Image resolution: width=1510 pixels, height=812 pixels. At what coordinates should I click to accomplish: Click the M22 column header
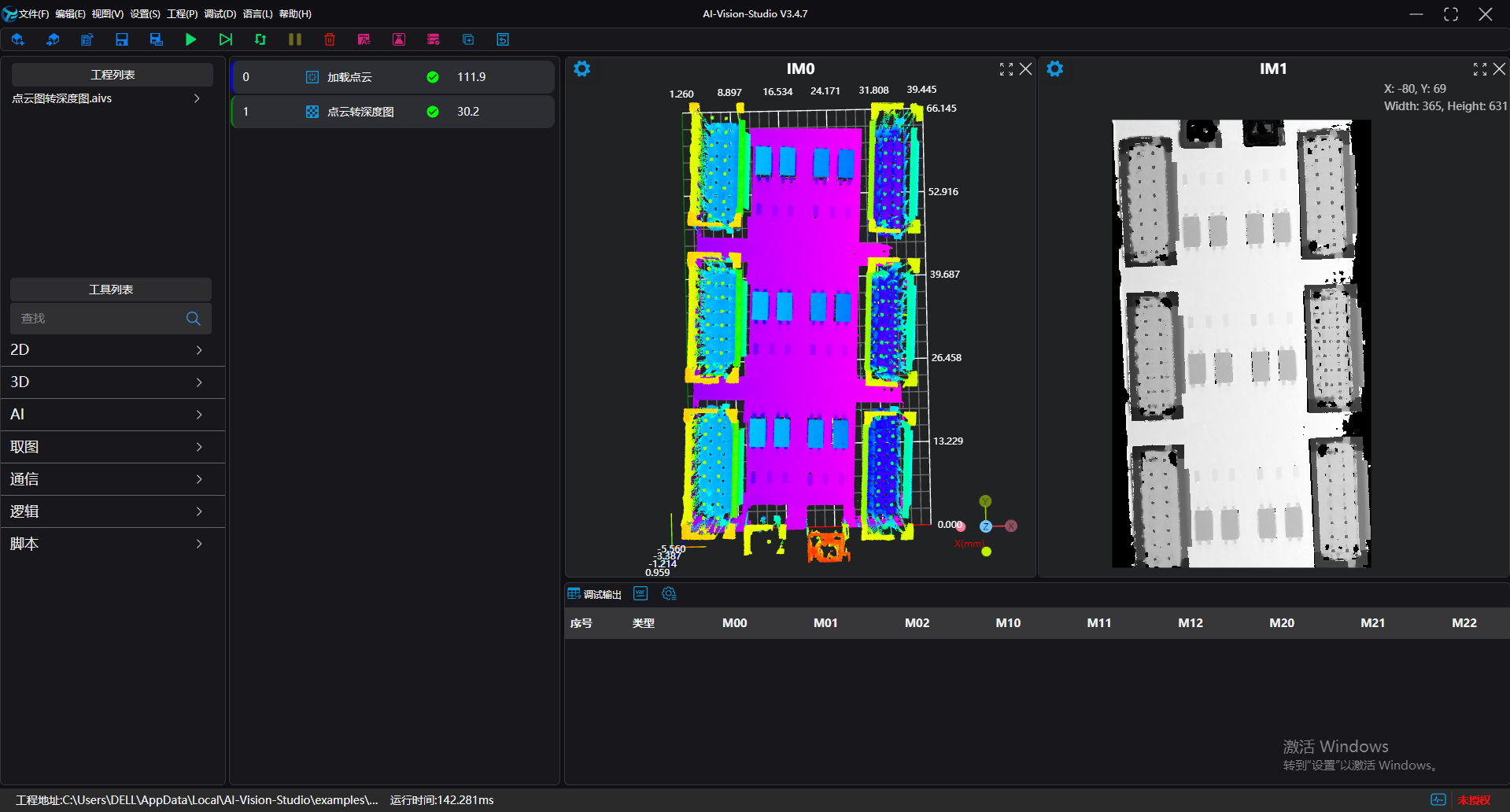click(1464, 623)
